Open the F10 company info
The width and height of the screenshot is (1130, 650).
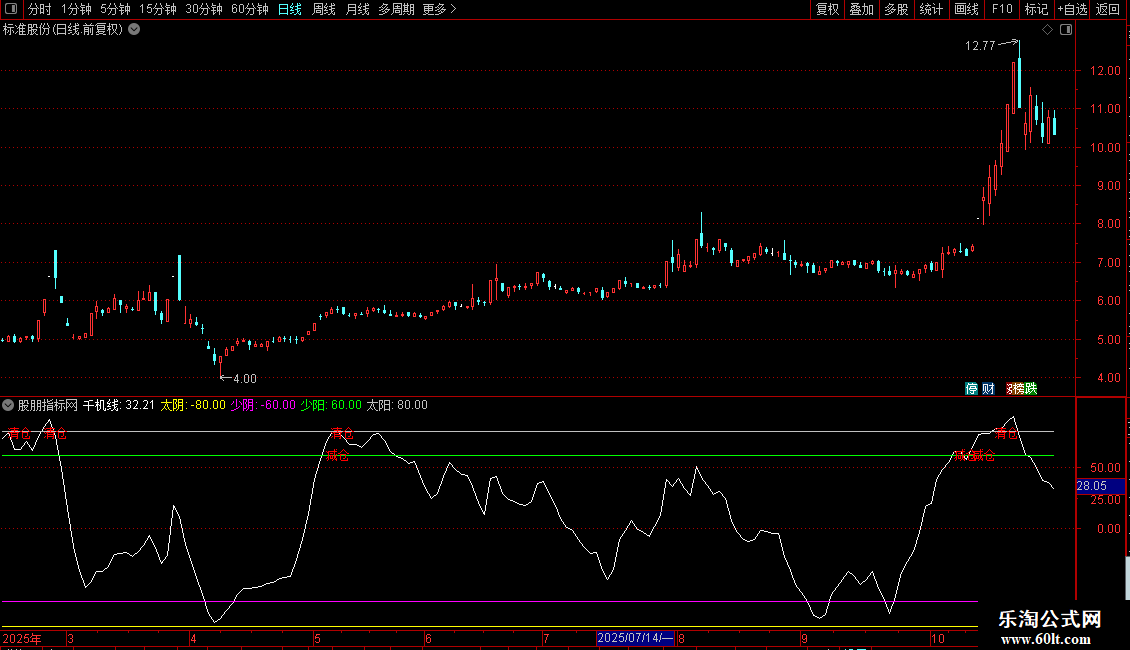click(1001, 9)
